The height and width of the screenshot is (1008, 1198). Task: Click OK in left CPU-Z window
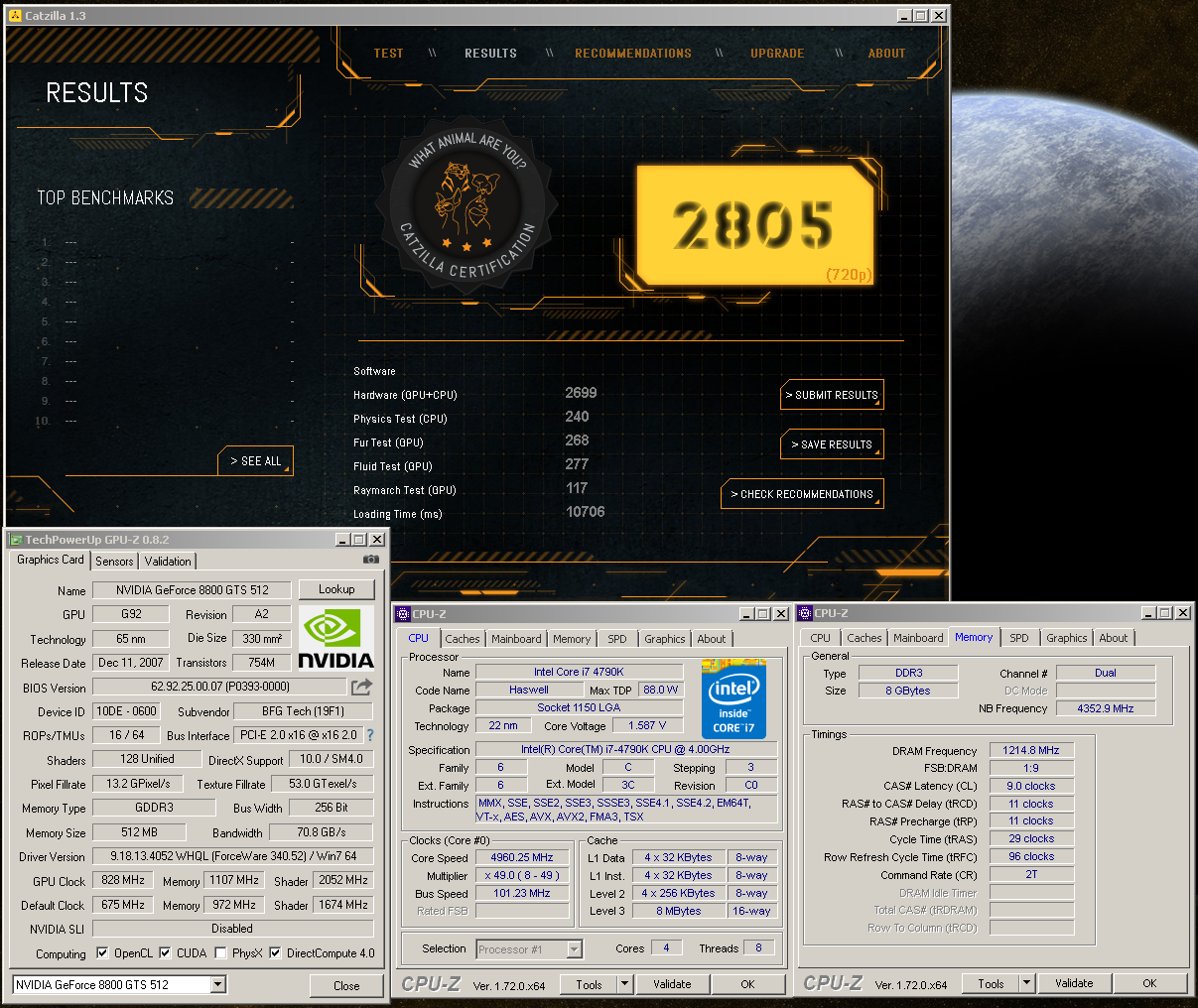[x=748, y=984]
